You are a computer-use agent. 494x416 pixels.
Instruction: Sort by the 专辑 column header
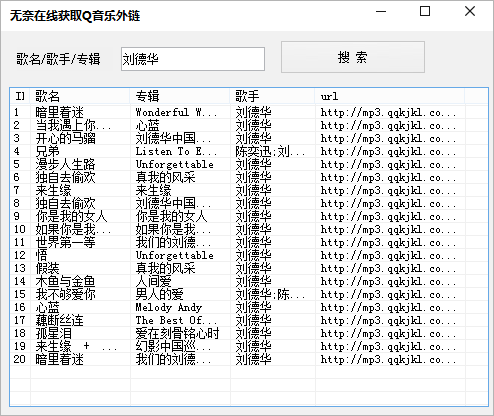click(x=180, y=96)
